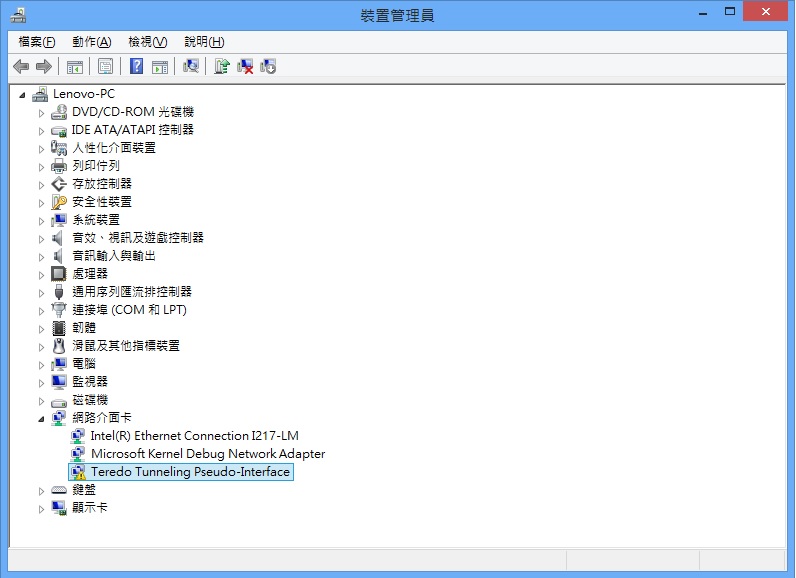This screenshot has height=578, width=796.
Task: Click the 鍵盤 keyboard icon
Action: point(59,490)
